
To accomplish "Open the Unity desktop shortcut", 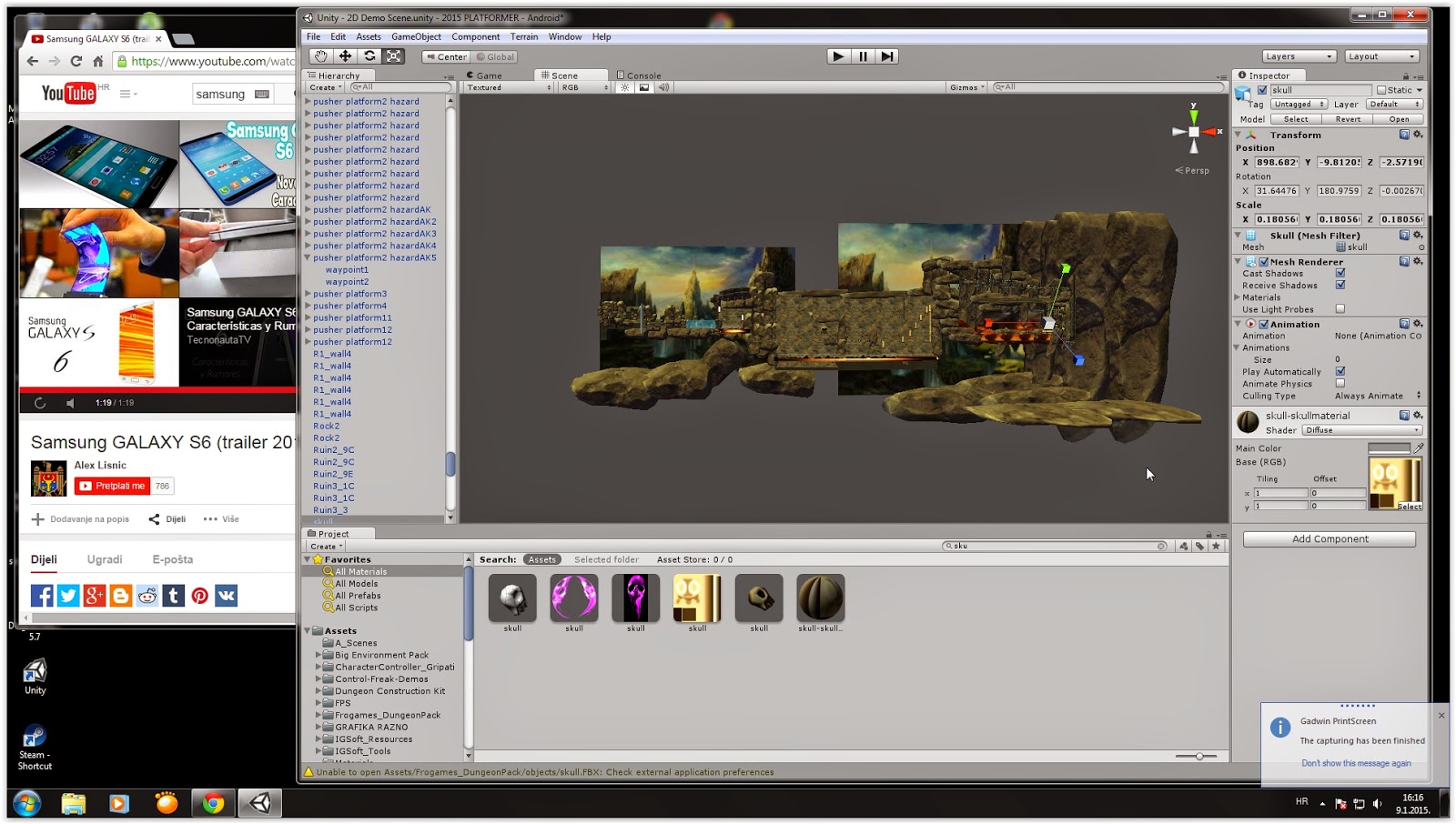I will pos(35,677).
